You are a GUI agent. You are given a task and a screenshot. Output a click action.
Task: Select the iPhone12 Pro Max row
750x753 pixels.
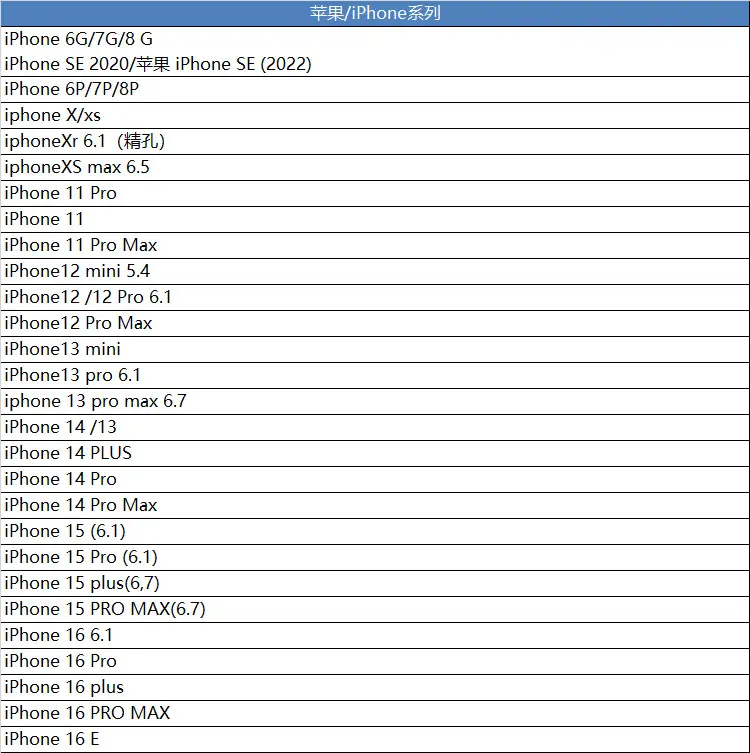(375, 323)
